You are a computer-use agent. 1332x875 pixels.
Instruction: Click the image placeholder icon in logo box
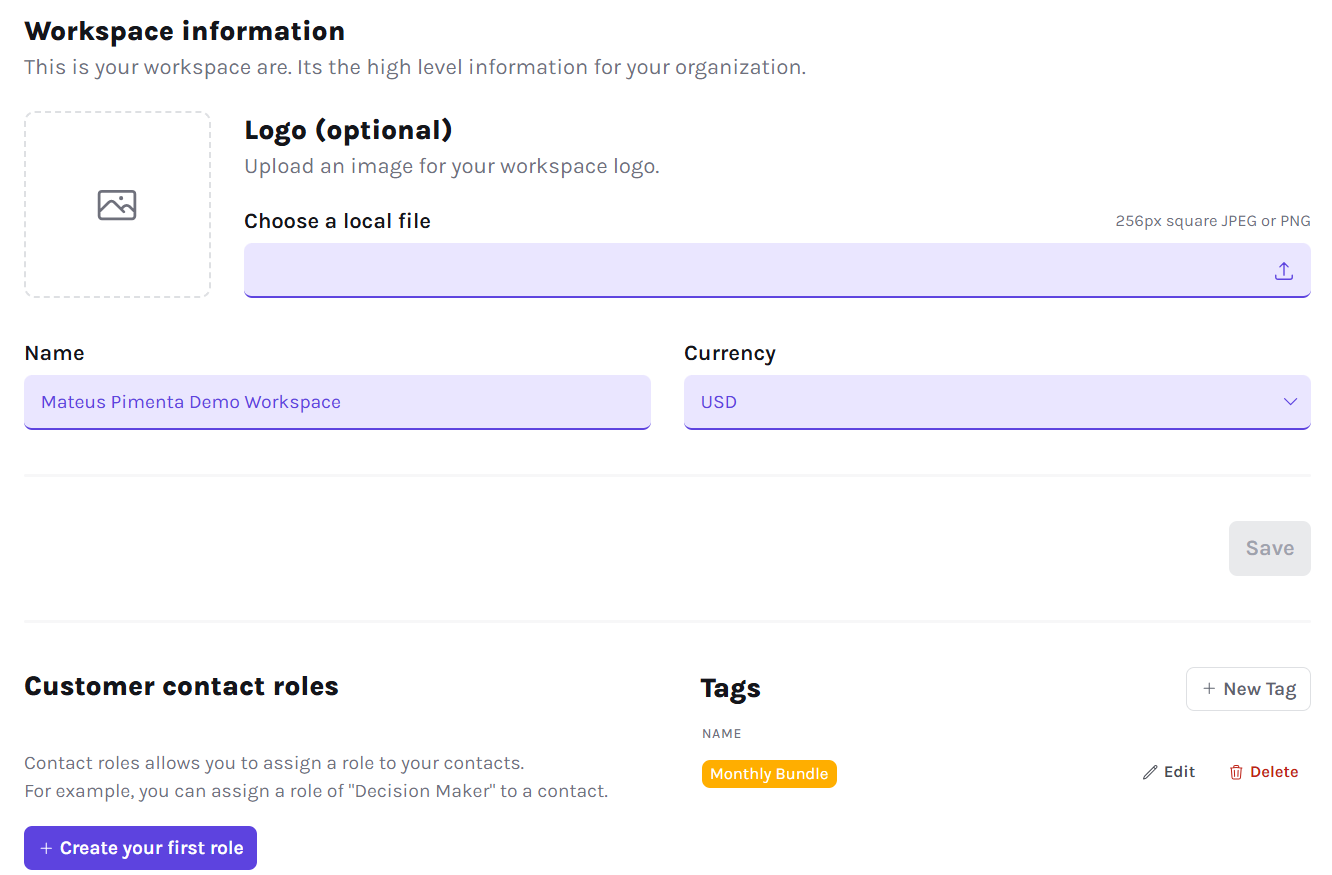point(117,205)
